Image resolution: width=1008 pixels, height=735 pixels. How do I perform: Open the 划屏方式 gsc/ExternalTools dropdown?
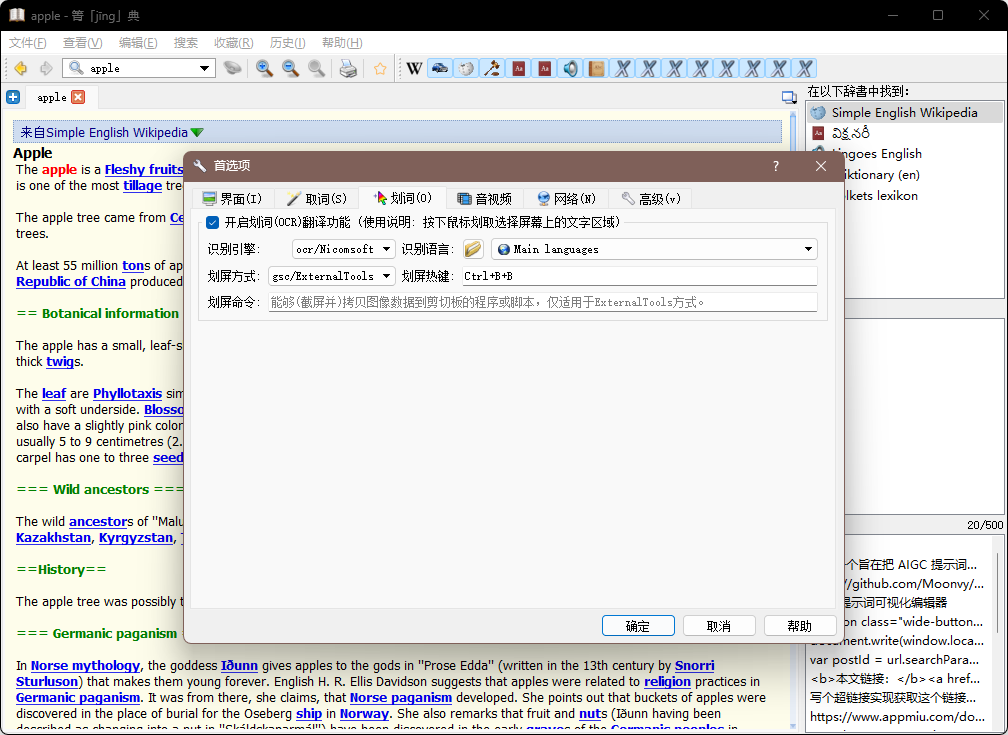click(x=332, y=276)
